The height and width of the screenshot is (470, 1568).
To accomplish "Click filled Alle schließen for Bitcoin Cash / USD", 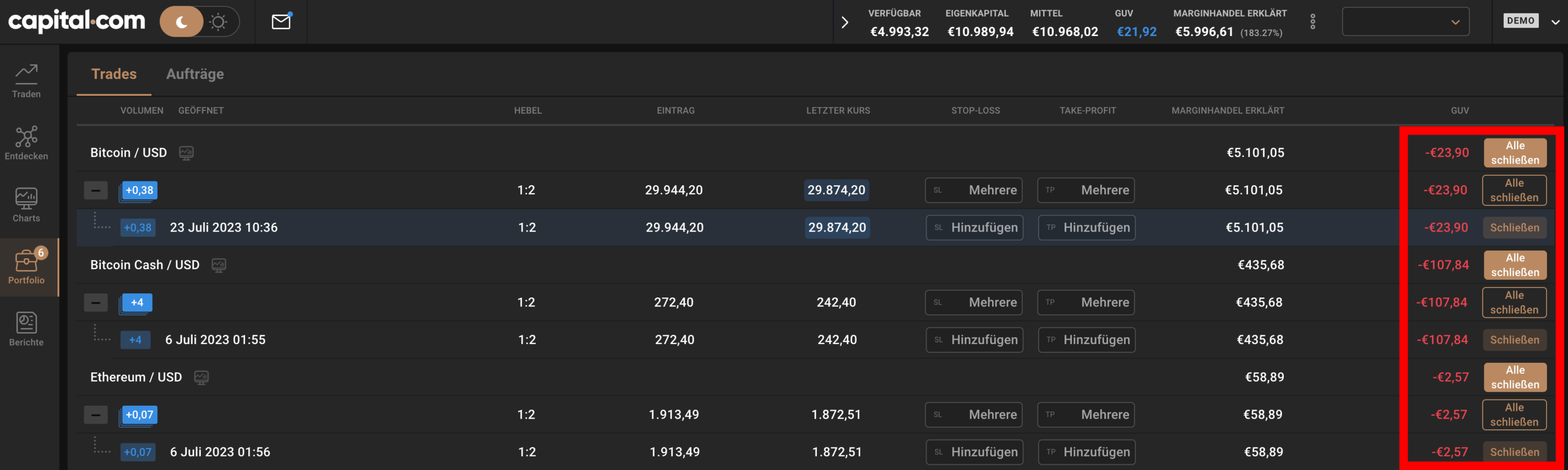I will 1515,265.
